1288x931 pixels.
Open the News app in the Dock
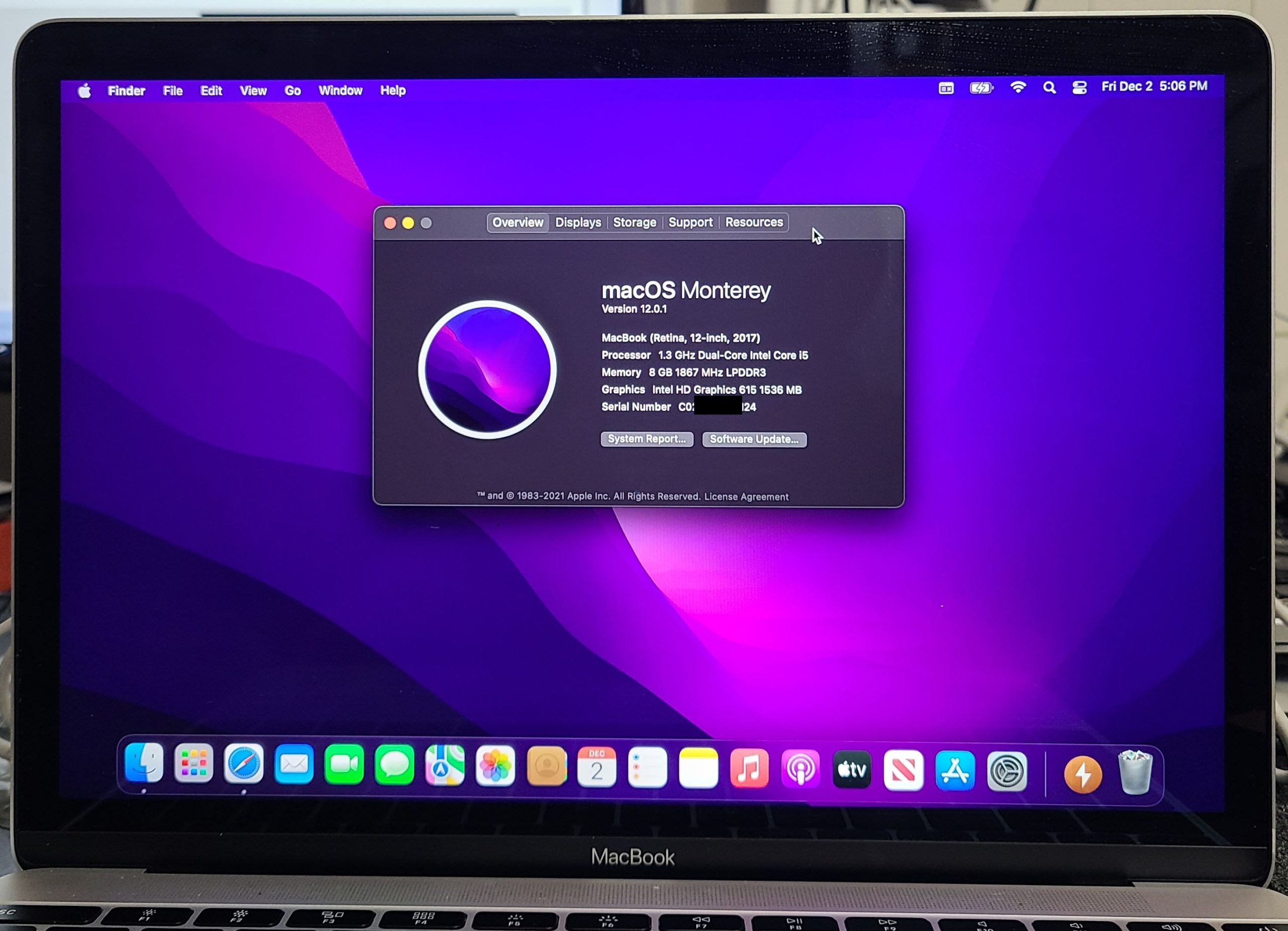[x=903, y=771]
